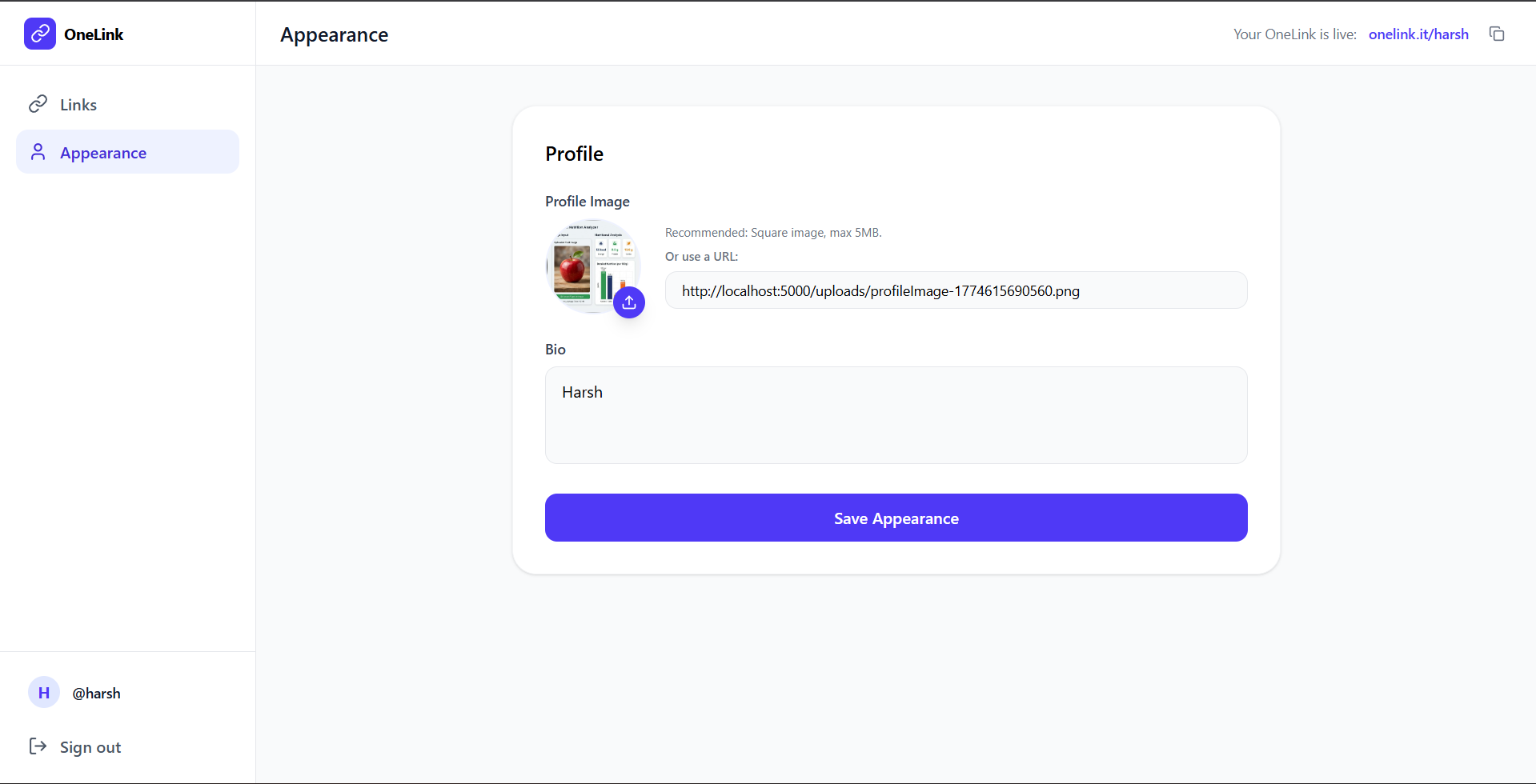1536x784 pixels.
Task: Click the purple H avatar circle
Action: [x=44, y=692]
